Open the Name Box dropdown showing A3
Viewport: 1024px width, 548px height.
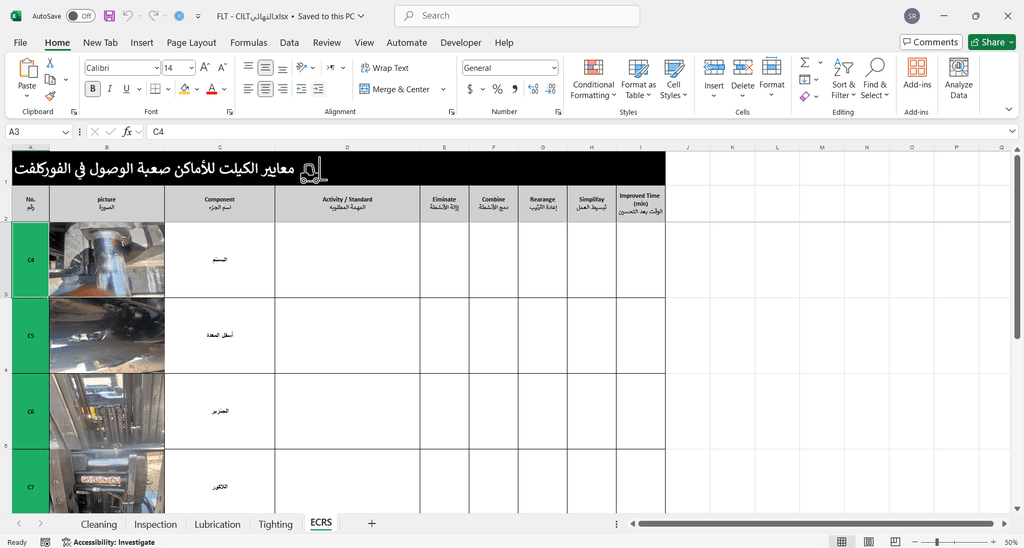(x=65, y=132)
